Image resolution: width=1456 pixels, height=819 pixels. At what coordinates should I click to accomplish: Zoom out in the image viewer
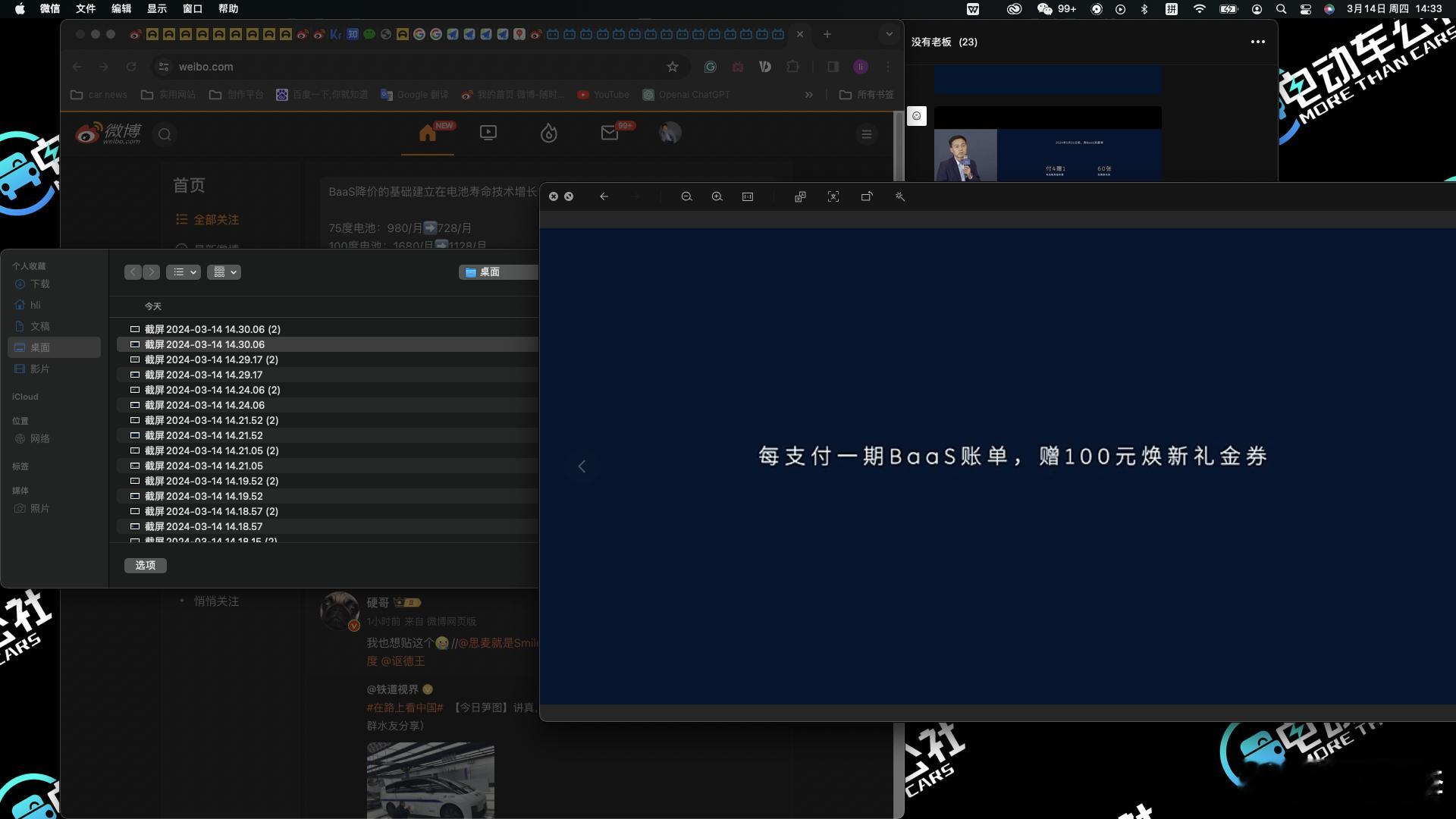tap(686, 196)
